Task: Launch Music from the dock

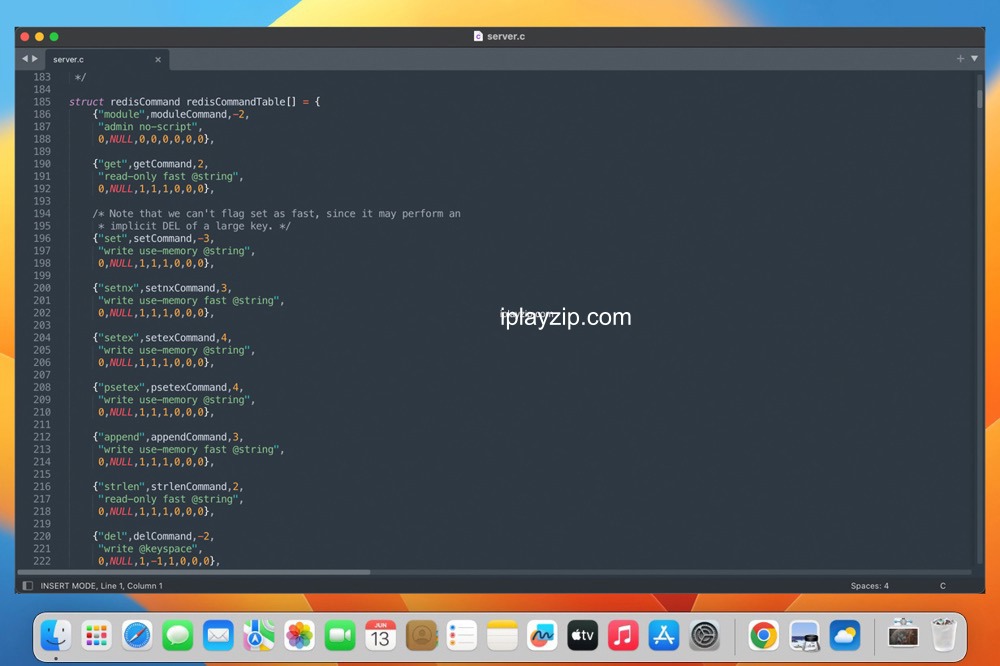Action: tap(623, 635)
